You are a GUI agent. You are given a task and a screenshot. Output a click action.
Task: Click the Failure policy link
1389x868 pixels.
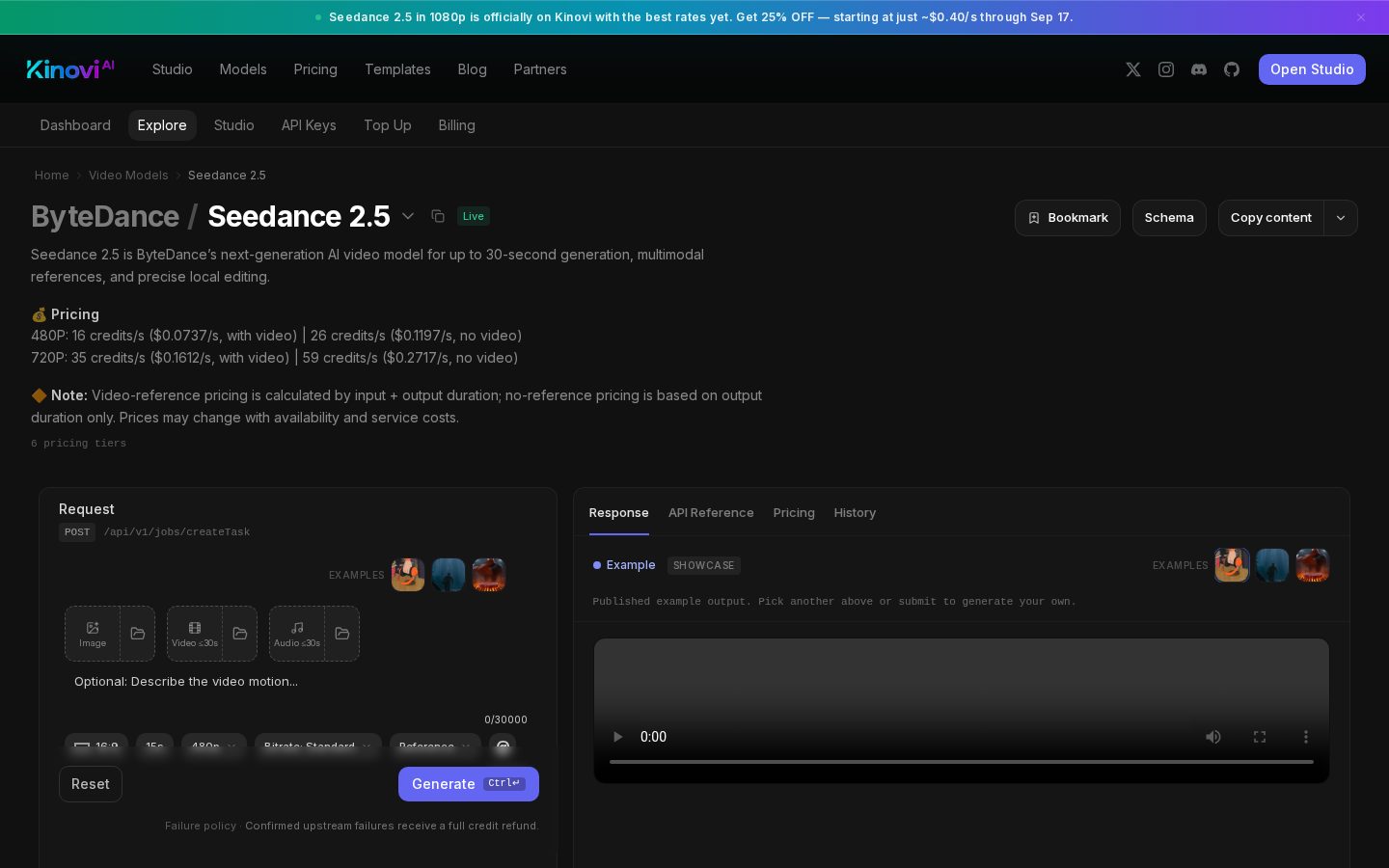pos(201,826)
